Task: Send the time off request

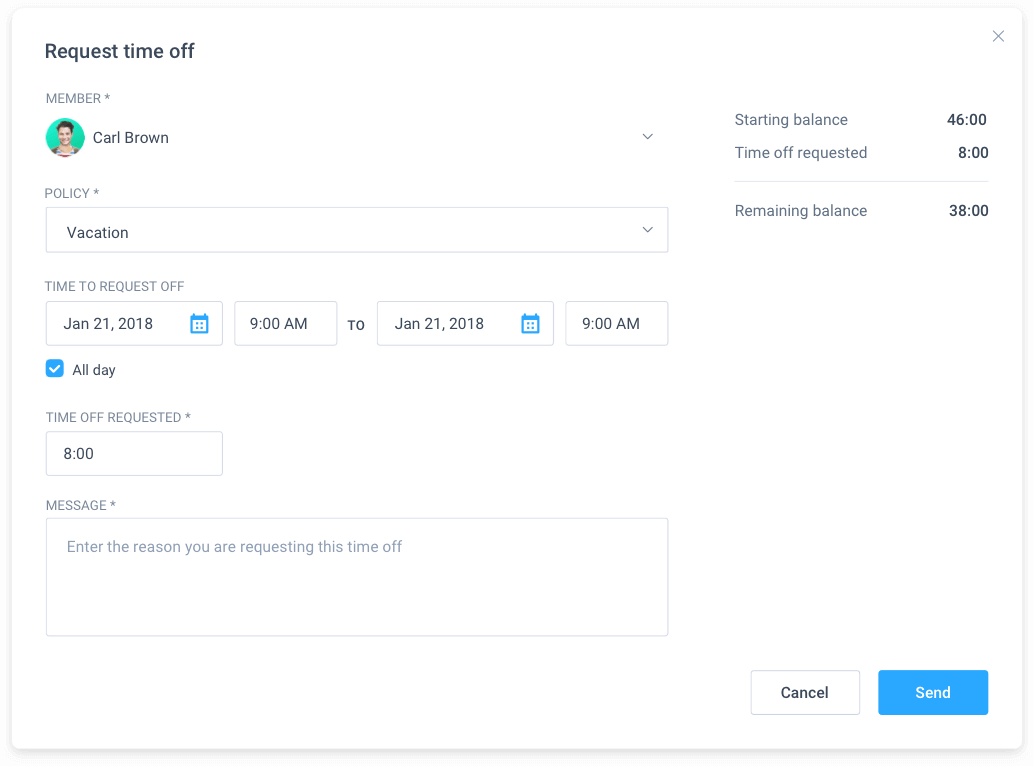Action: pos(932,692)
